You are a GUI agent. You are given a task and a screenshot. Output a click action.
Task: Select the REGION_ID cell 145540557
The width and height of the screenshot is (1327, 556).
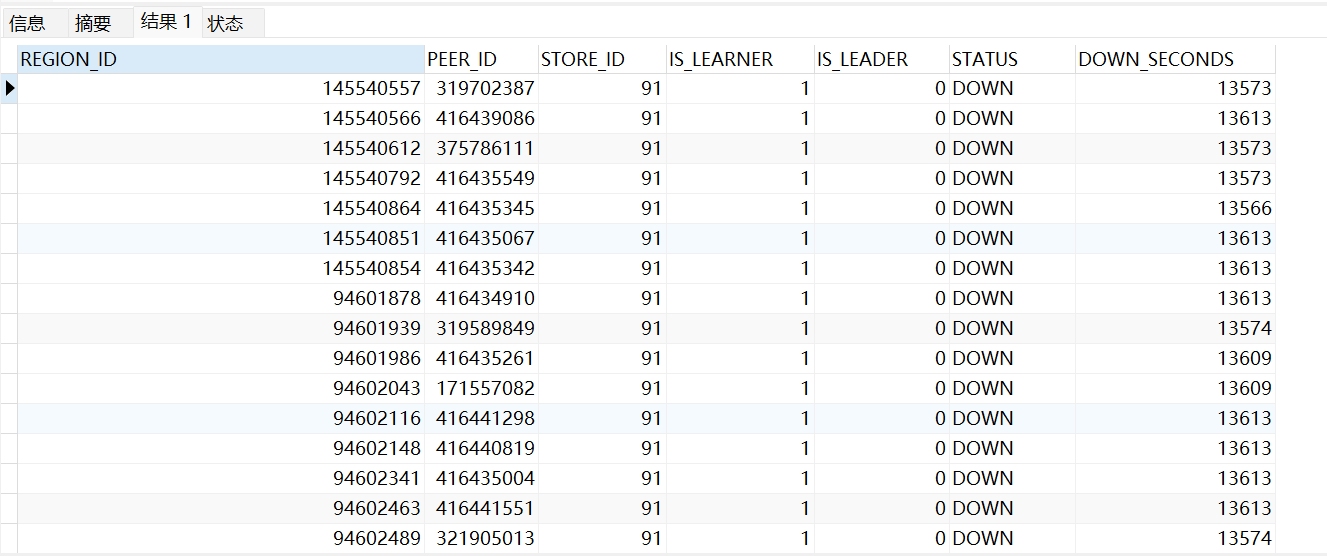point(371,88)
